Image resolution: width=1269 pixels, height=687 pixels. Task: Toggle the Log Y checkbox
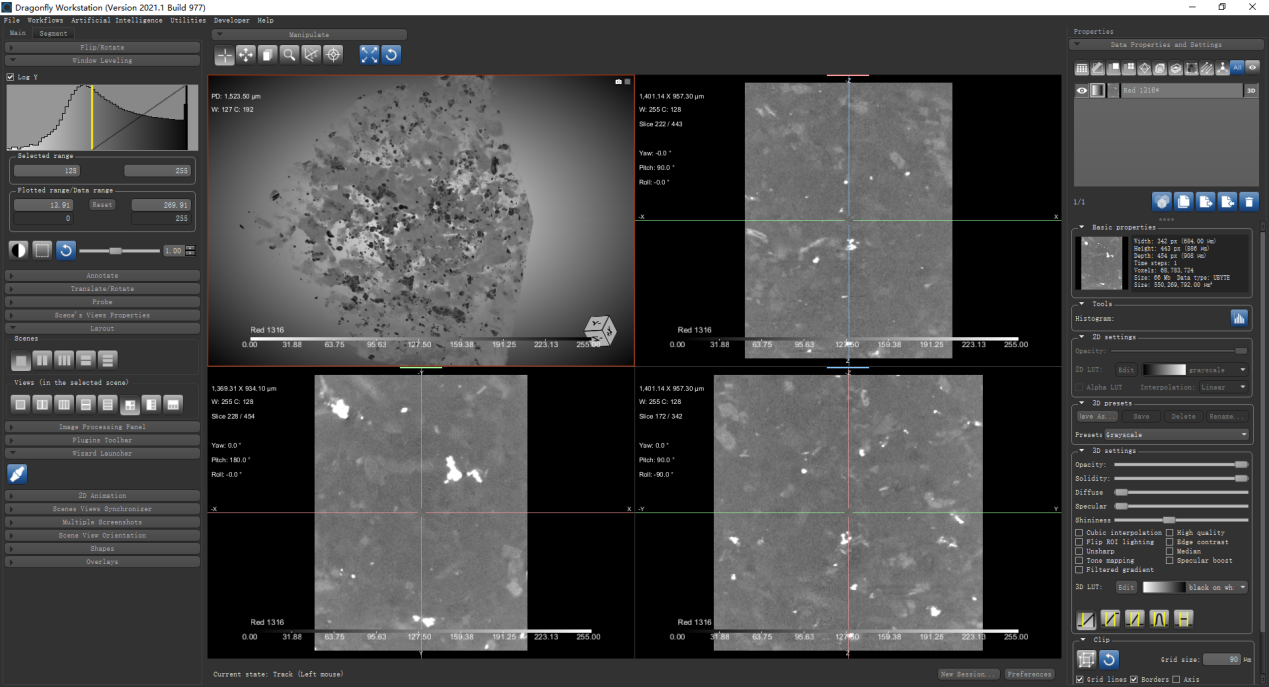click(x=11, y=77)
